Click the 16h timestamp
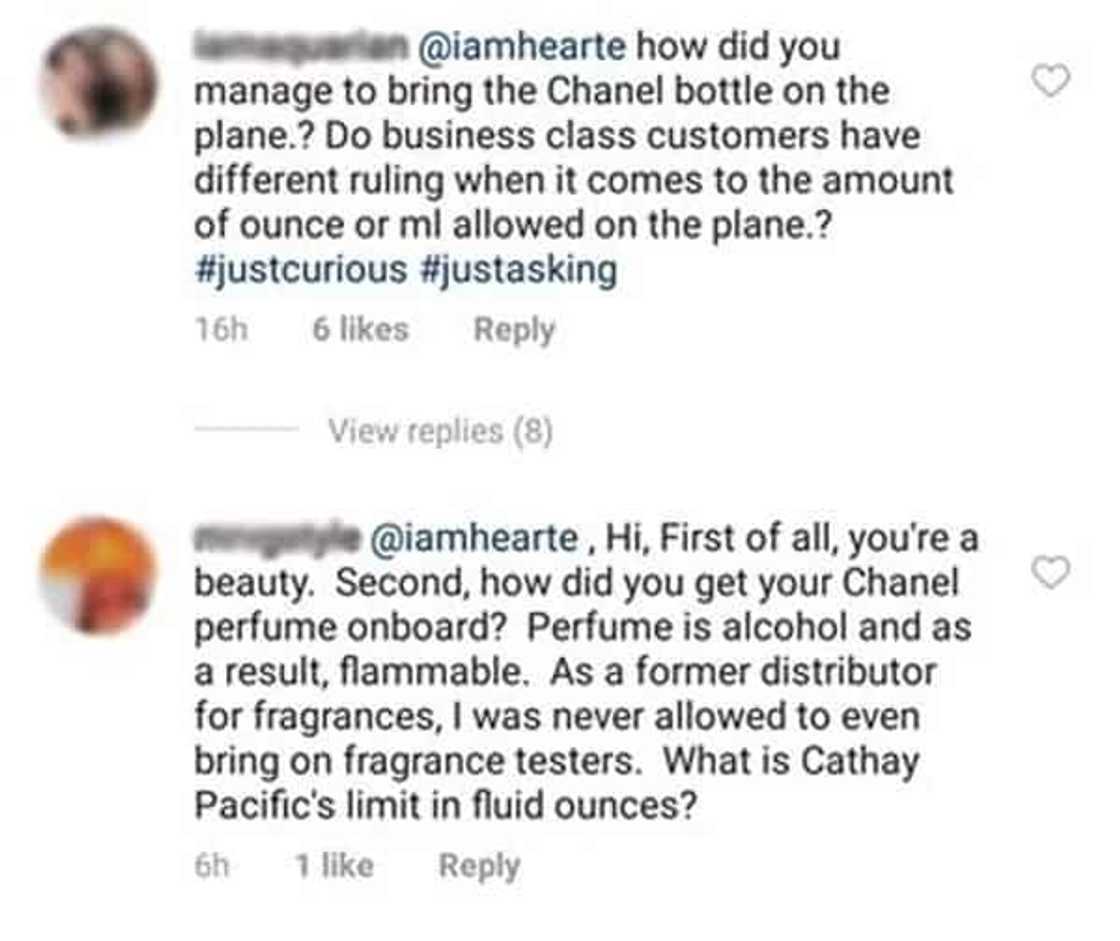Image resolution: width=1120 pixels, height=941 pixels. click(221, 330)
